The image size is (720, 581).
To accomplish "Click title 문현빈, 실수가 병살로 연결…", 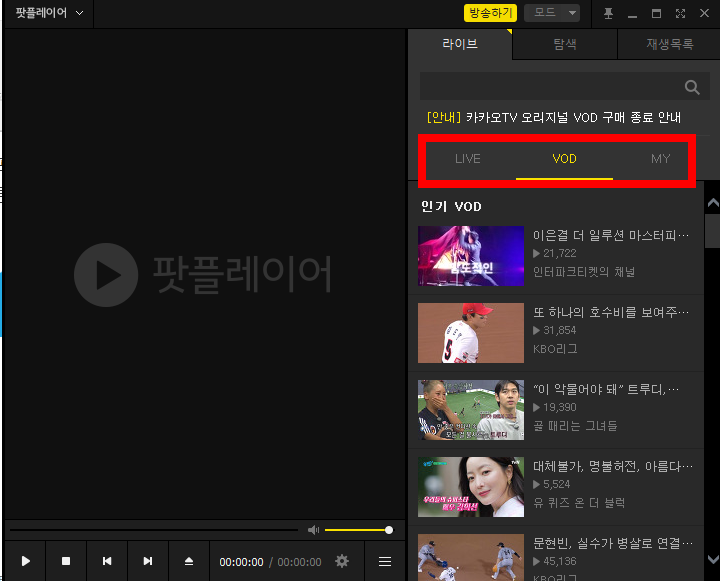I will click(x=613, y=543).
